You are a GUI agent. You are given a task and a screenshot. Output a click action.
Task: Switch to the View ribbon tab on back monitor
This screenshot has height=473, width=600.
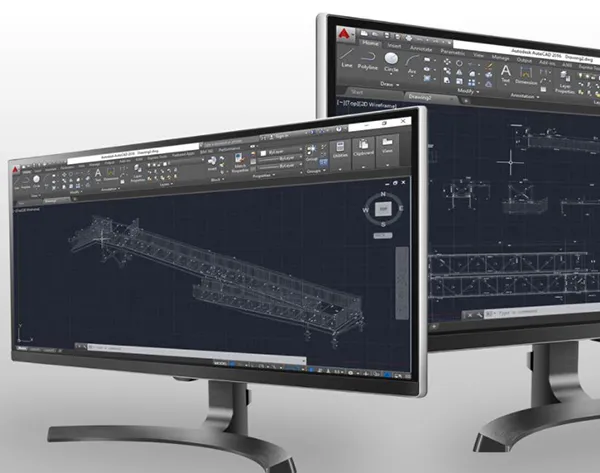click(x=478, y=55)
